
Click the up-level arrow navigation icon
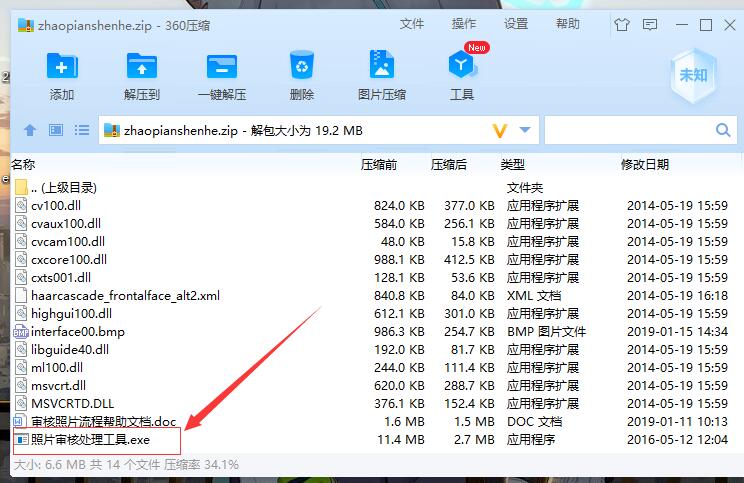coord(30,131)
